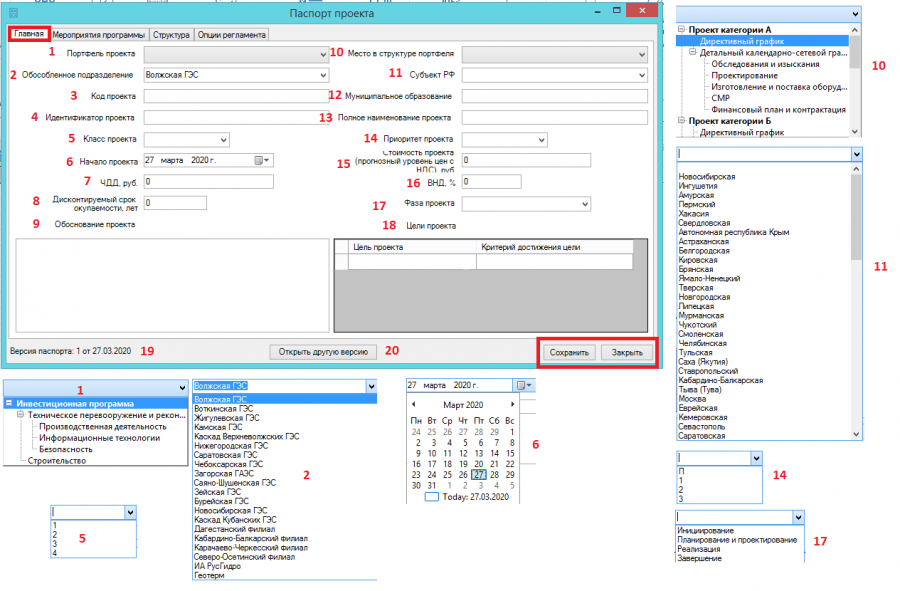Switch to Мероприятия программы tab
The height and width of the screenshot is (591, 900).
(99, 35)
